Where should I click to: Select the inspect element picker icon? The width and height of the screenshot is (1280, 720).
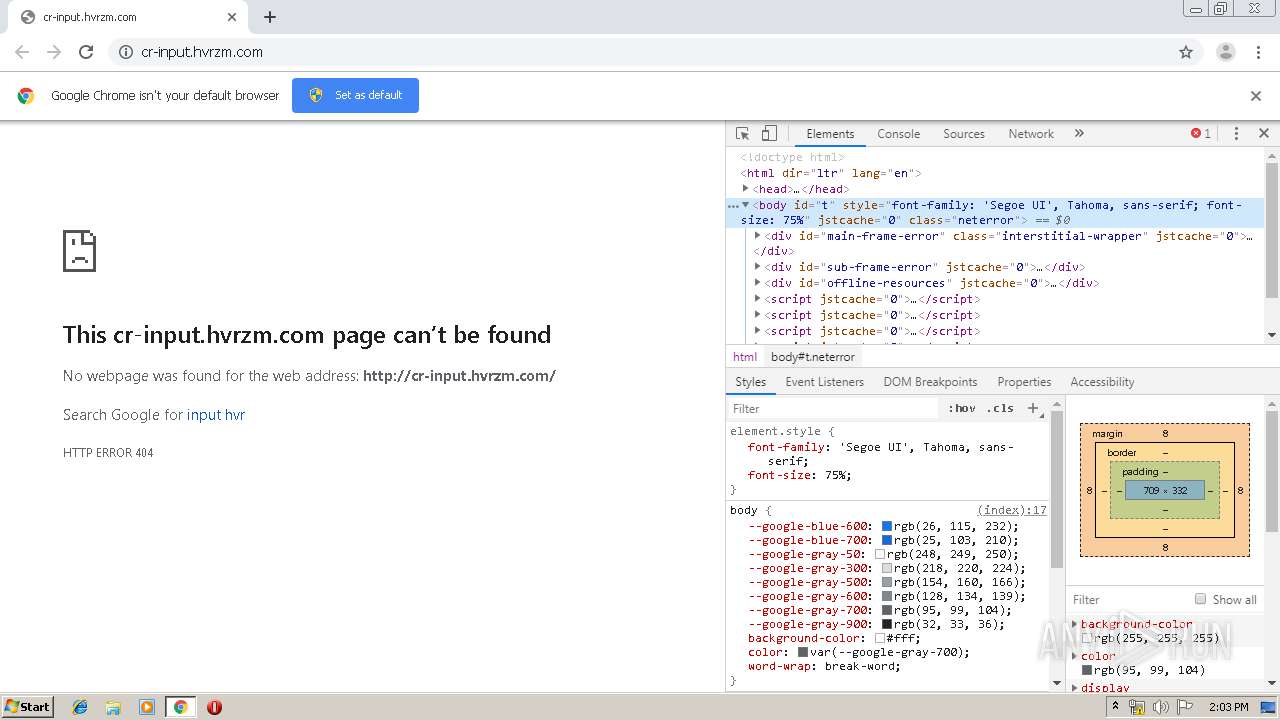click(742, 133)
